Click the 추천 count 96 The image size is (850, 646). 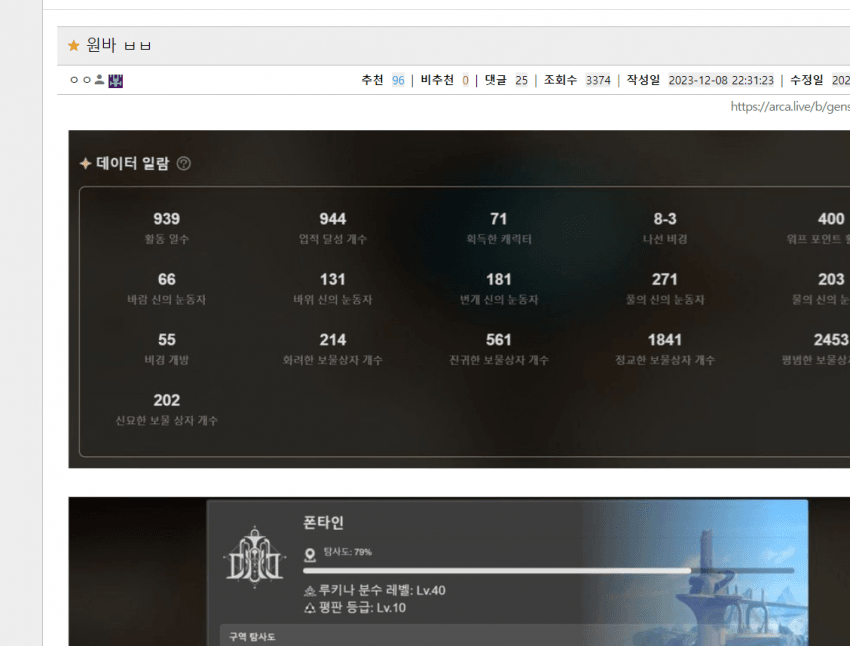tap(398, 81)
